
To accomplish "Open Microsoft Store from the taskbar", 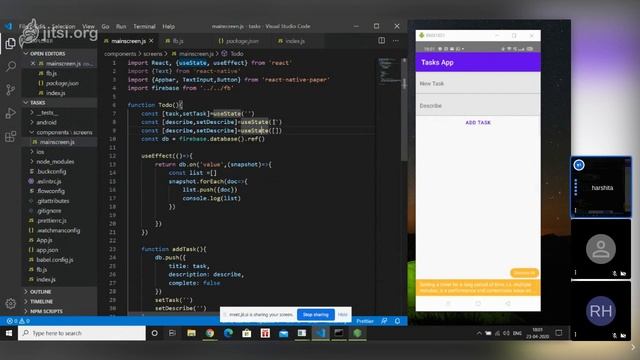I will point(247,333).
